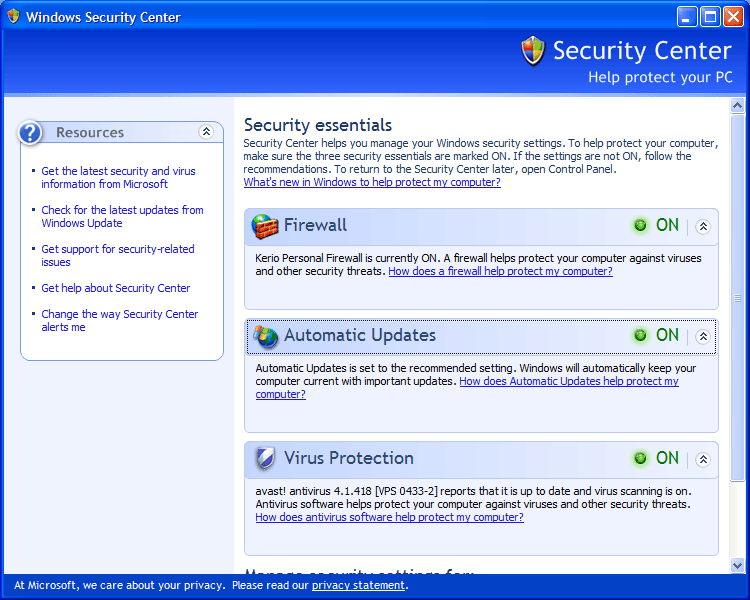Screen dimensions: 750x600
Task: Open 'Change the way Security Center alerts me'
Action: tap(120, 321)
